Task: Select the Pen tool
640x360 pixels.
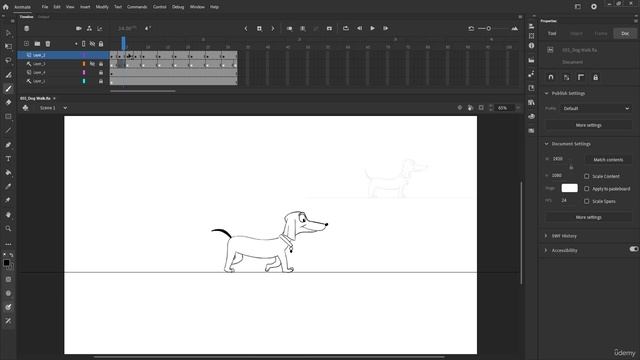Action: point(8,145)
